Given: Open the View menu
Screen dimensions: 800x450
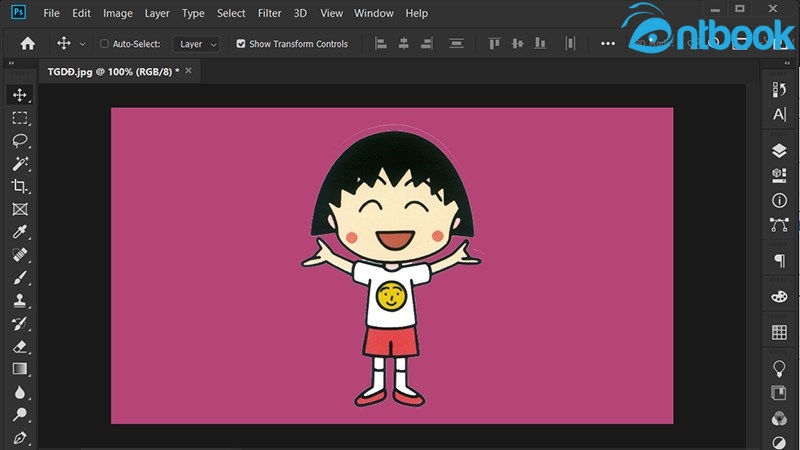Looking at the screenshot, I should (331, 13).
